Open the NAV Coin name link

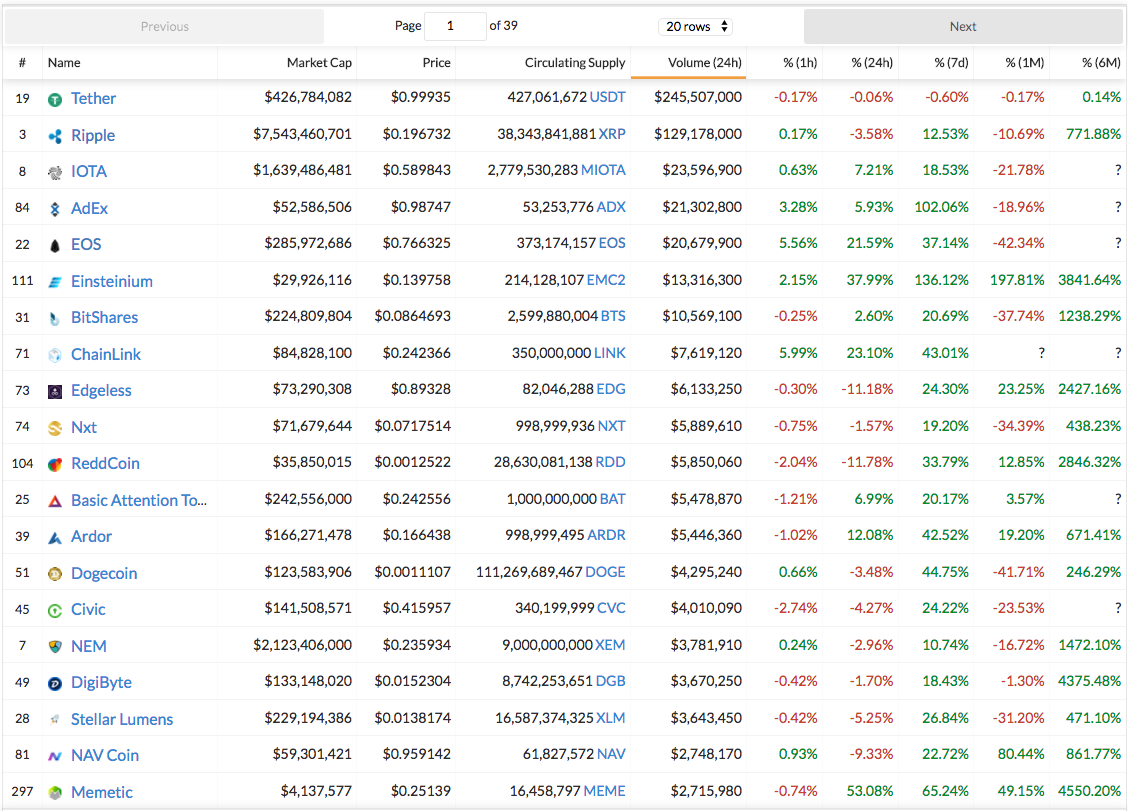105,756
